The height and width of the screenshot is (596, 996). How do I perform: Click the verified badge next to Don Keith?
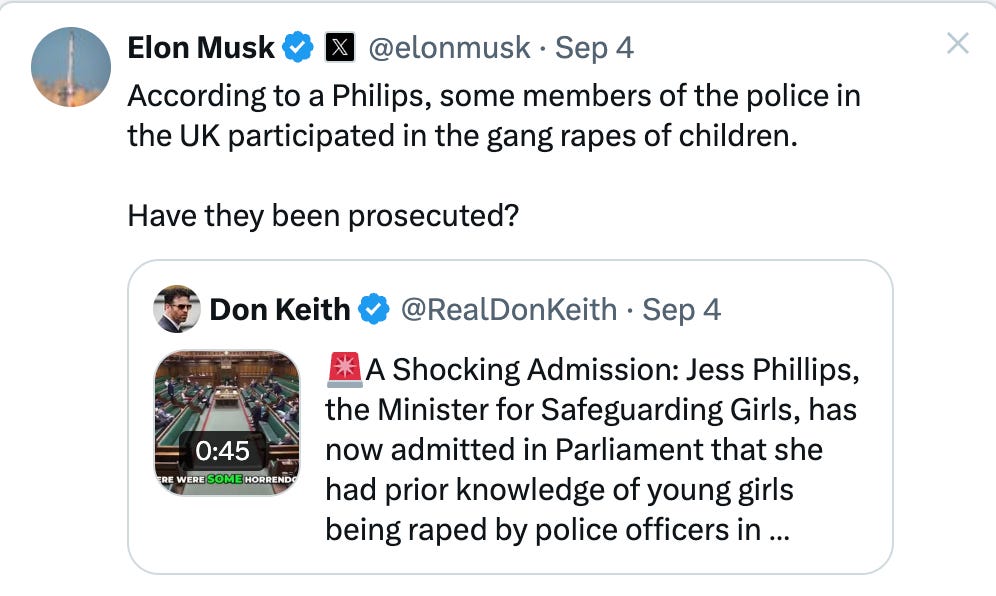click(x=374, y=309)
